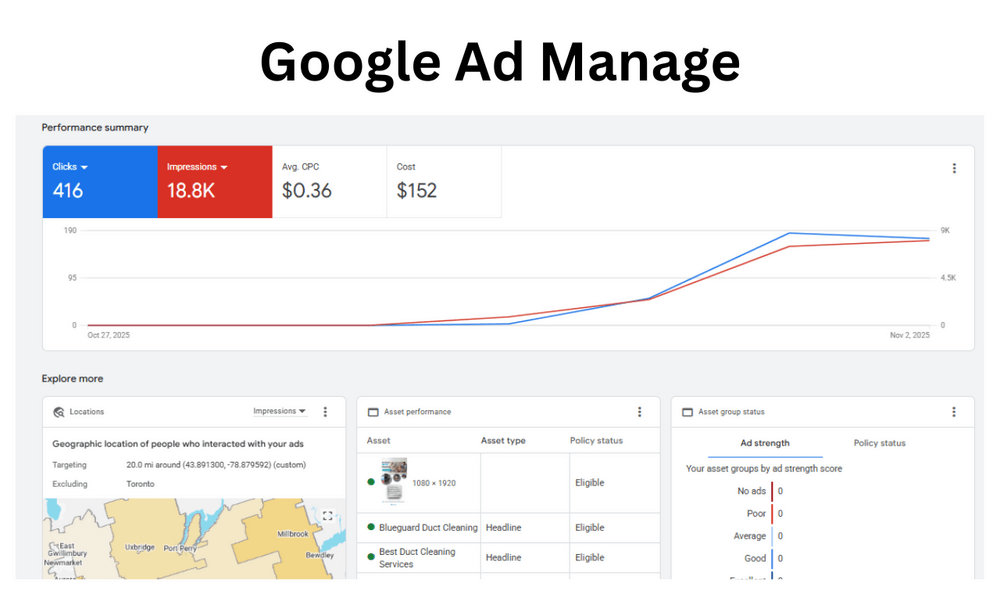Click Eligible status for Blueguard Duct Cleaning
The height and width of the screenshot is (601, 1000).
click(x=589, y=528)
